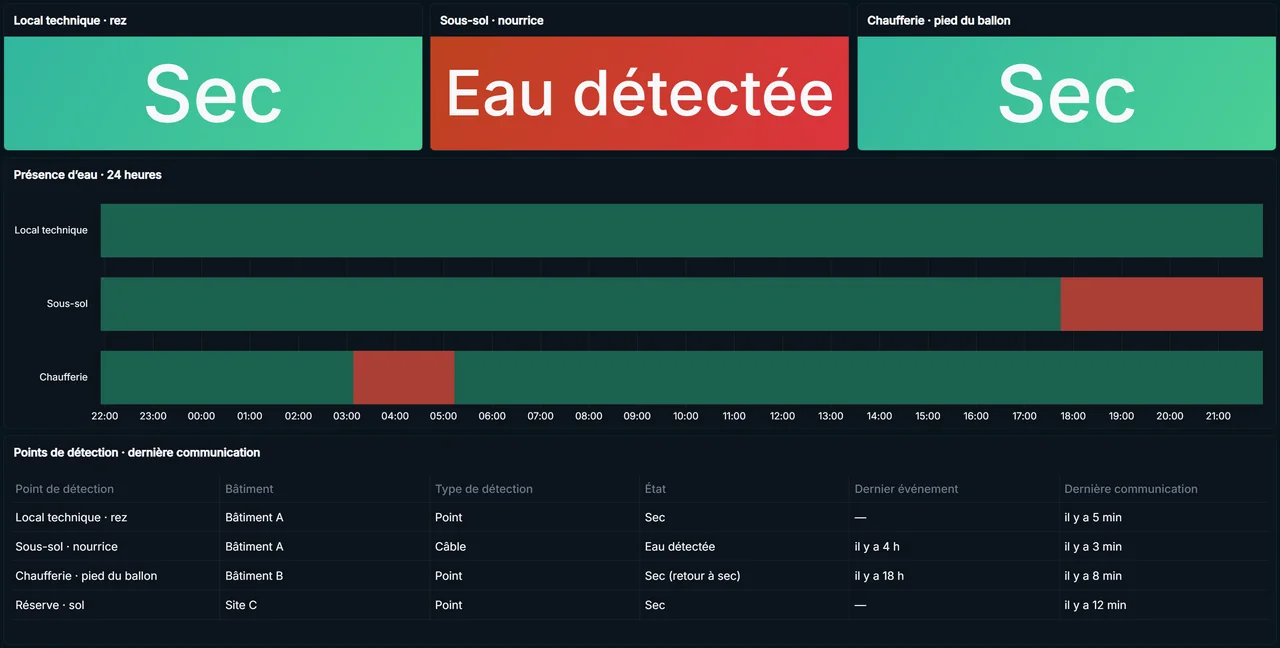1280x648 pixels.
Task: Open the Points de détection panel title
Action: point(137,453)
